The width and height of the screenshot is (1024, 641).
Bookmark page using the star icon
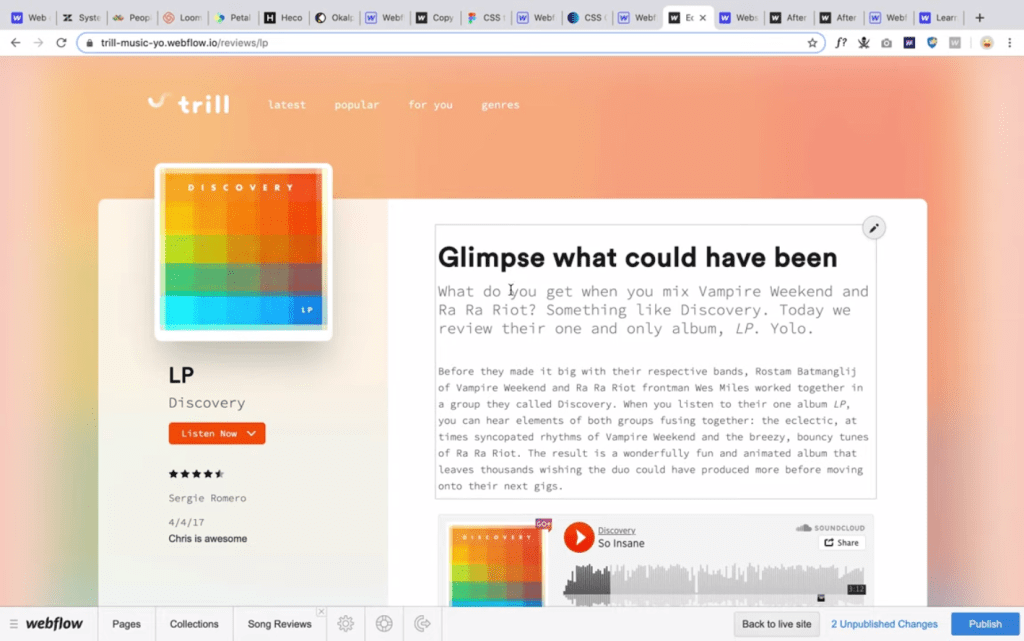point(812,43)
